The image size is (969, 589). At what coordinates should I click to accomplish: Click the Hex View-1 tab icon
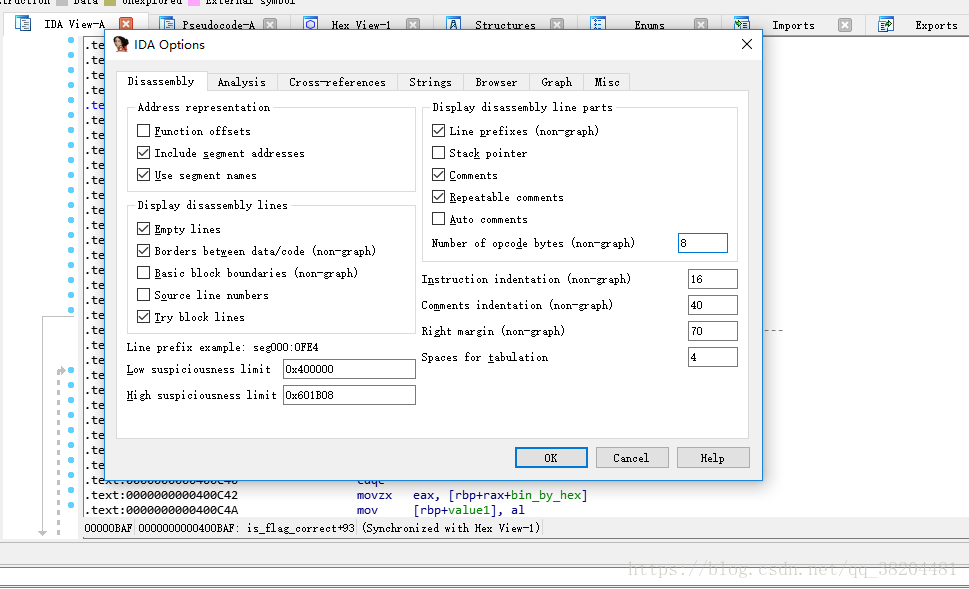[x=311, y=25]
